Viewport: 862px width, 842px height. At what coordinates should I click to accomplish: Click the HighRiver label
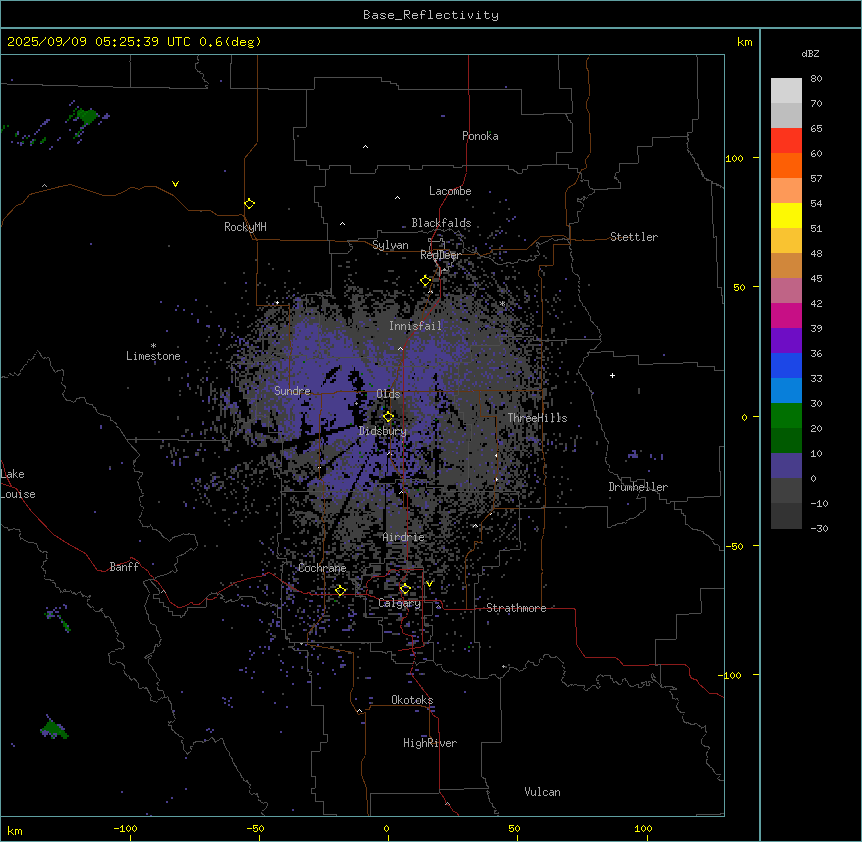[x=429, y=743]
